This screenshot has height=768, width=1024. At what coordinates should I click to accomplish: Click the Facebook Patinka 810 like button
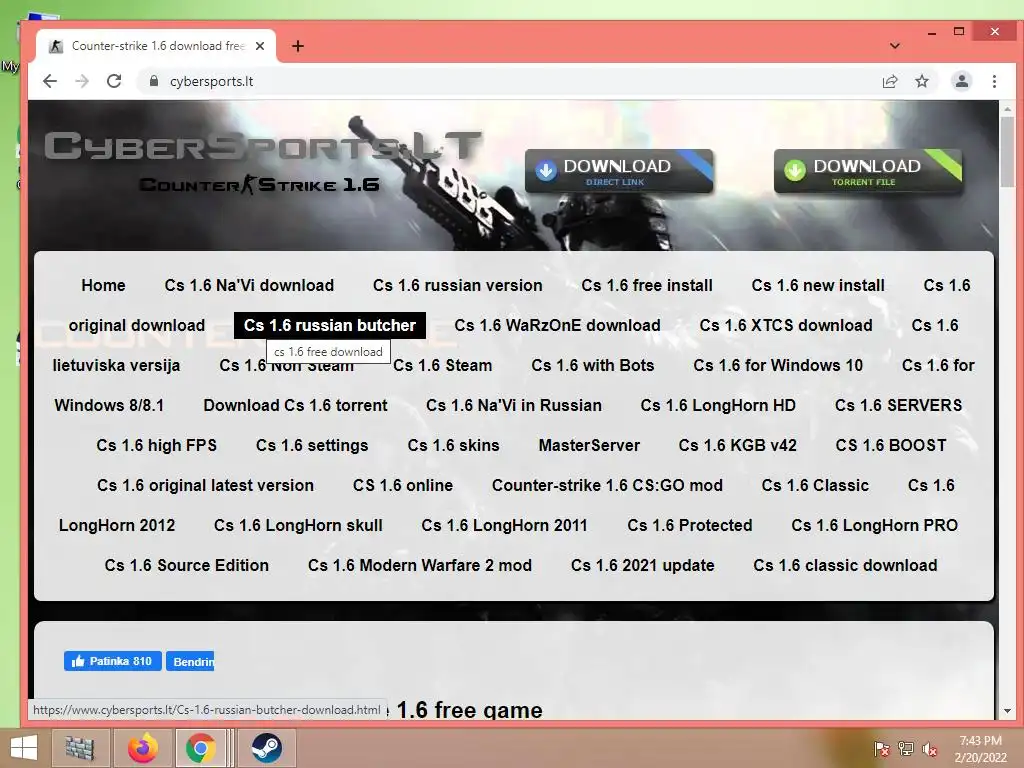click(x=112, y=661)
